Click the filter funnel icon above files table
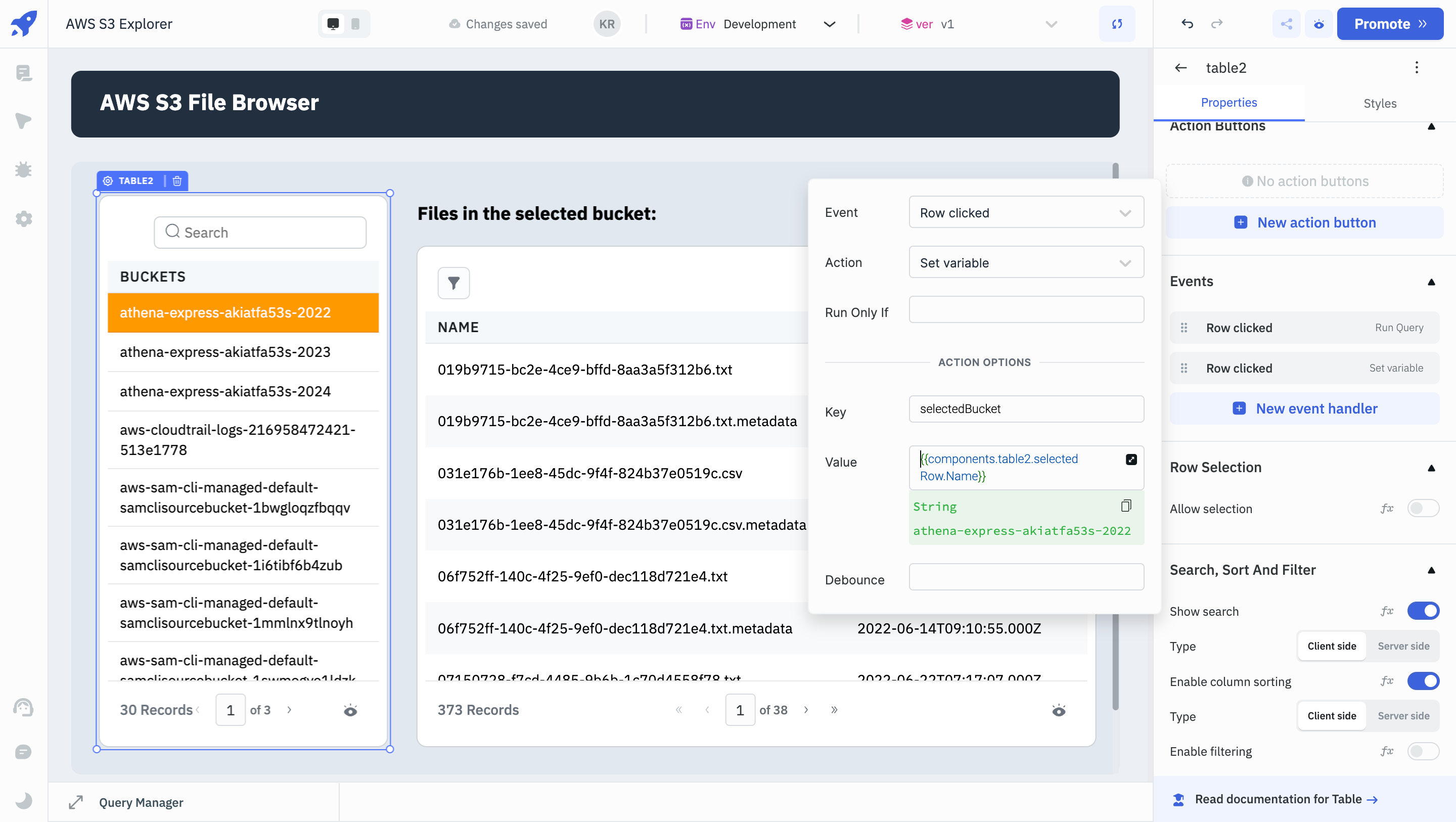The image size is (1456, 822). pos(453,283)
